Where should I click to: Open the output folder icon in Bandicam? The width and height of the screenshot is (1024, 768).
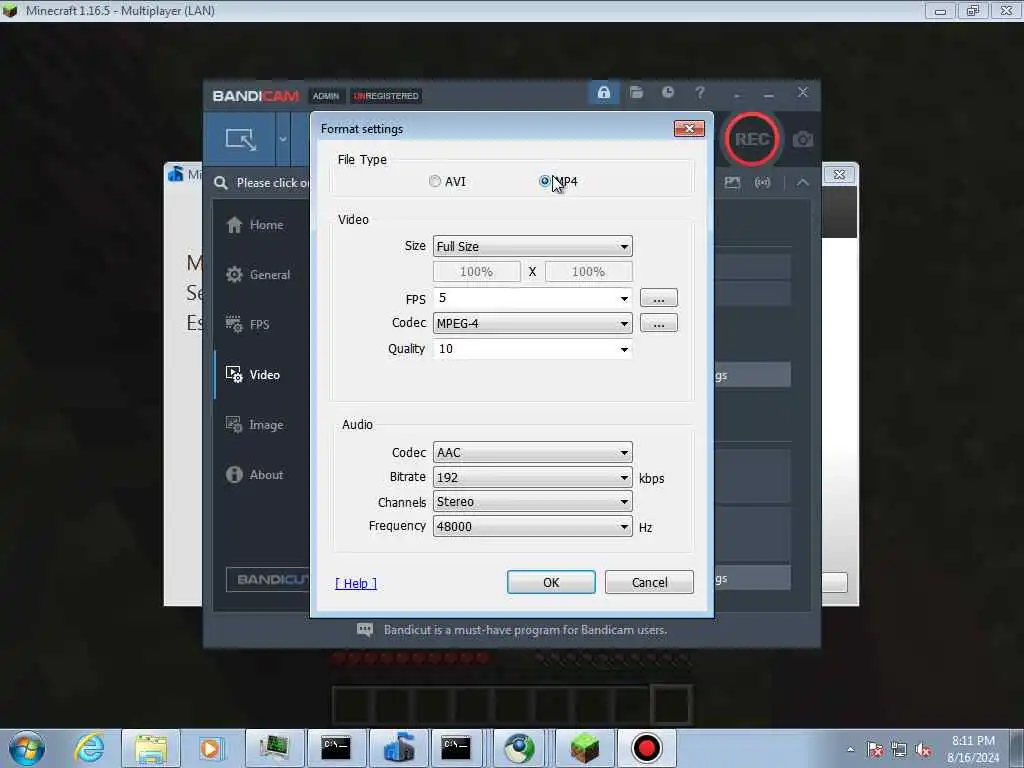[636, 93]
